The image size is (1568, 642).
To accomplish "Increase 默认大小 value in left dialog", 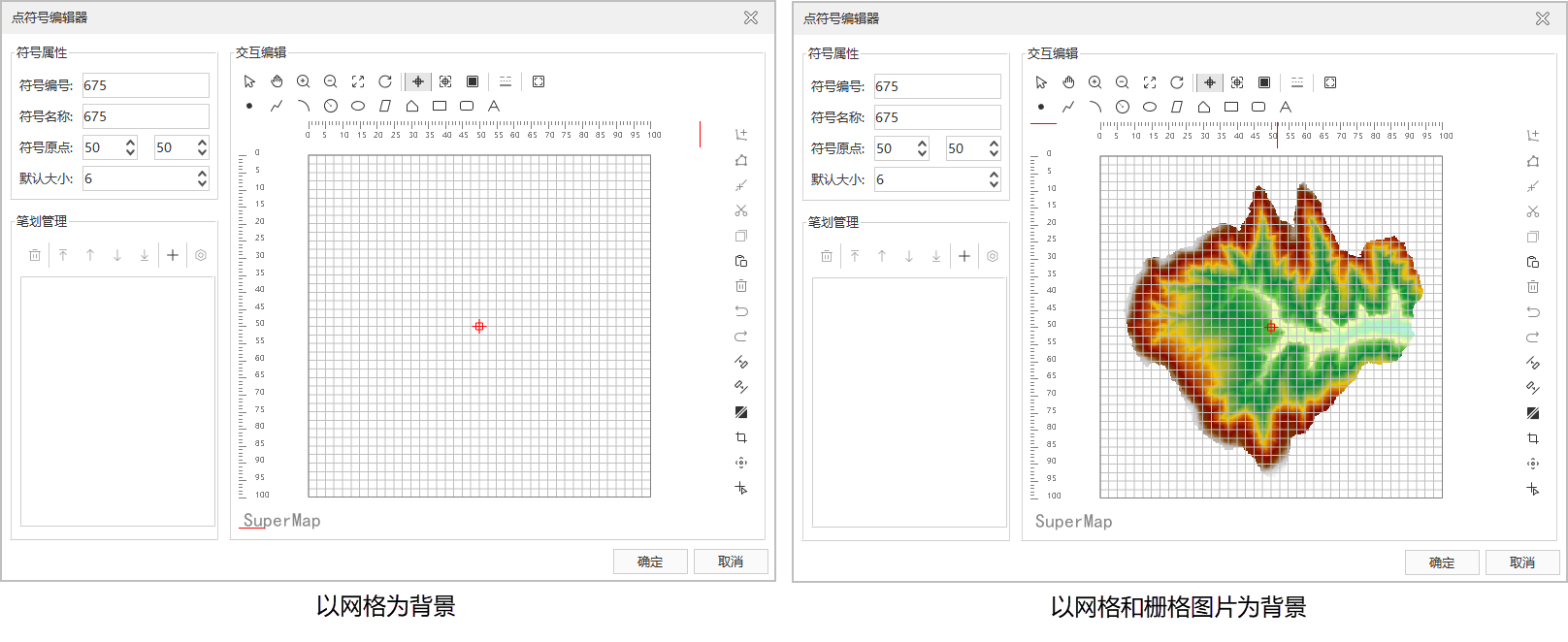I will (x=202, y=174).
